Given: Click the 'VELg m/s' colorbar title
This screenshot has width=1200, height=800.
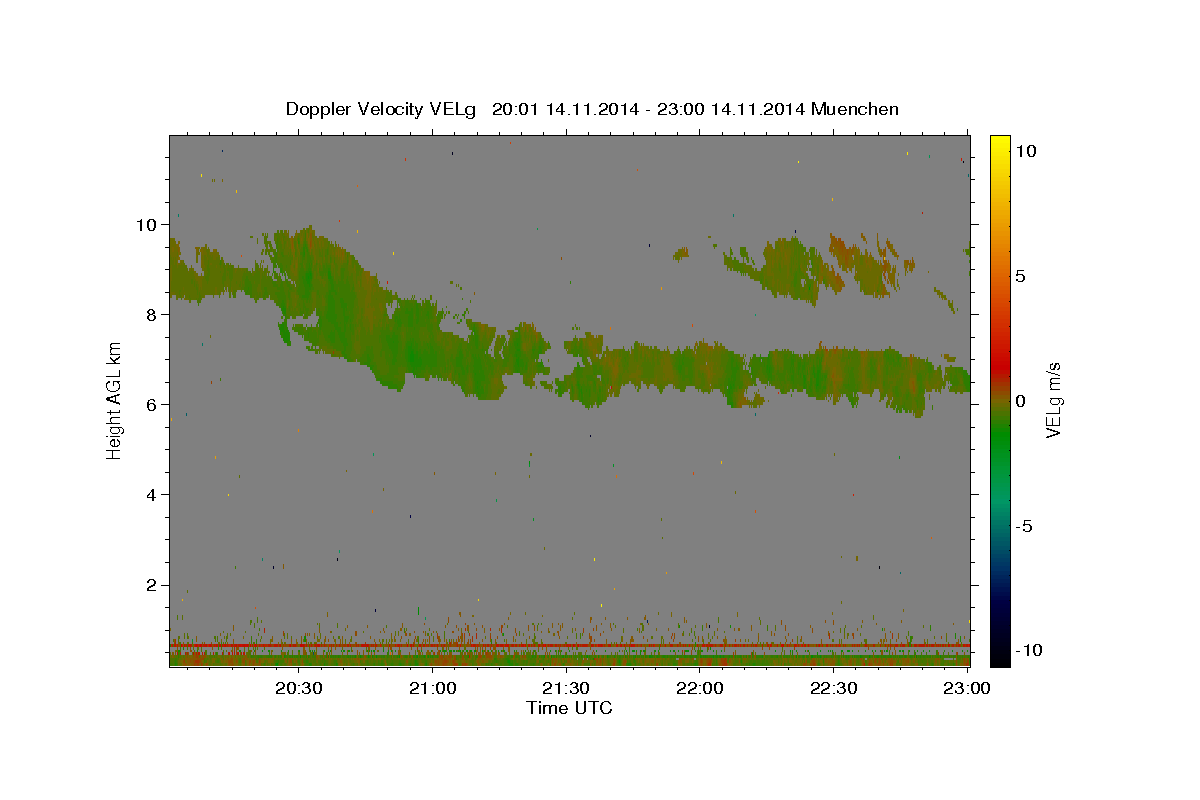Looking at the screenshot, I should click(1054, 400).
